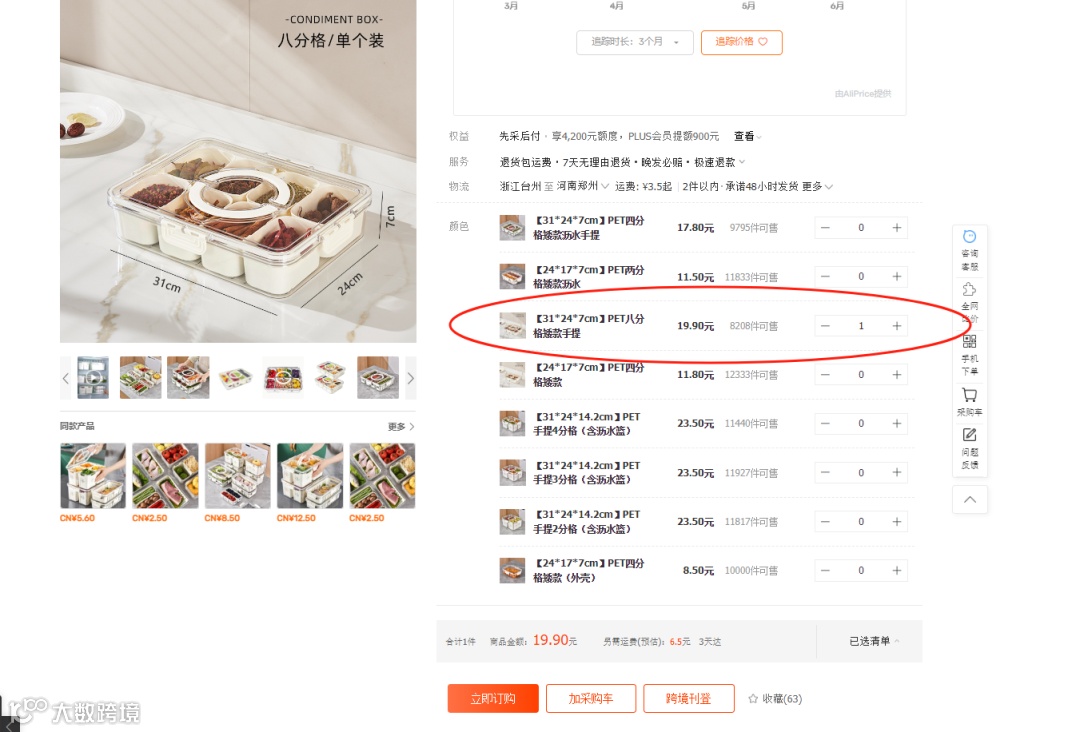Show next thumbnails with right arrow
This screenshot has width=1080, height=732.
click(x=411, y=378)
